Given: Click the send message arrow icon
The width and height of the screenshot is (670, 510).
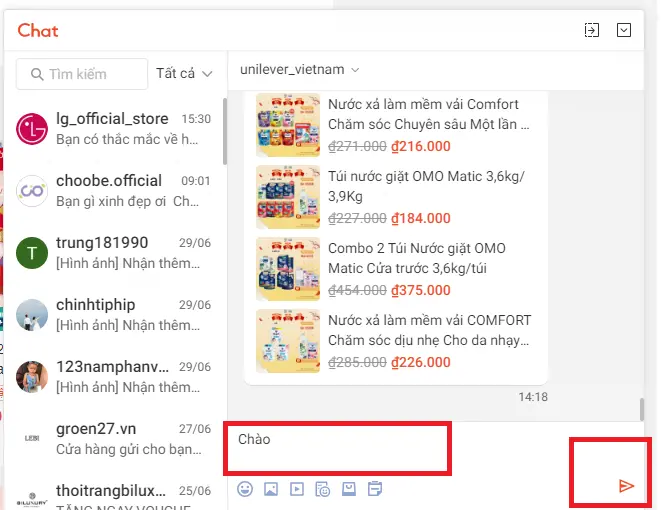Looking at the screenshot, I should 626,486.
